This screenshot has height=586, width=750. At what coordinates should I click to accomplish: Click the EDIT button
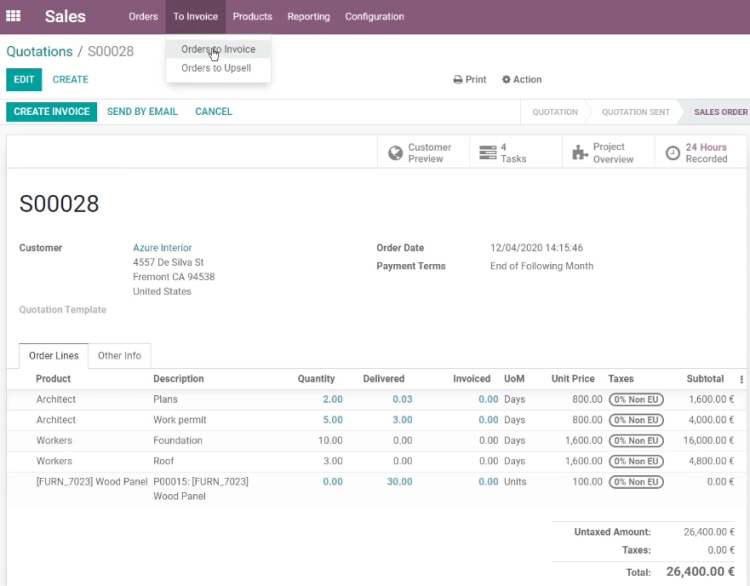(x=24, y=79)
